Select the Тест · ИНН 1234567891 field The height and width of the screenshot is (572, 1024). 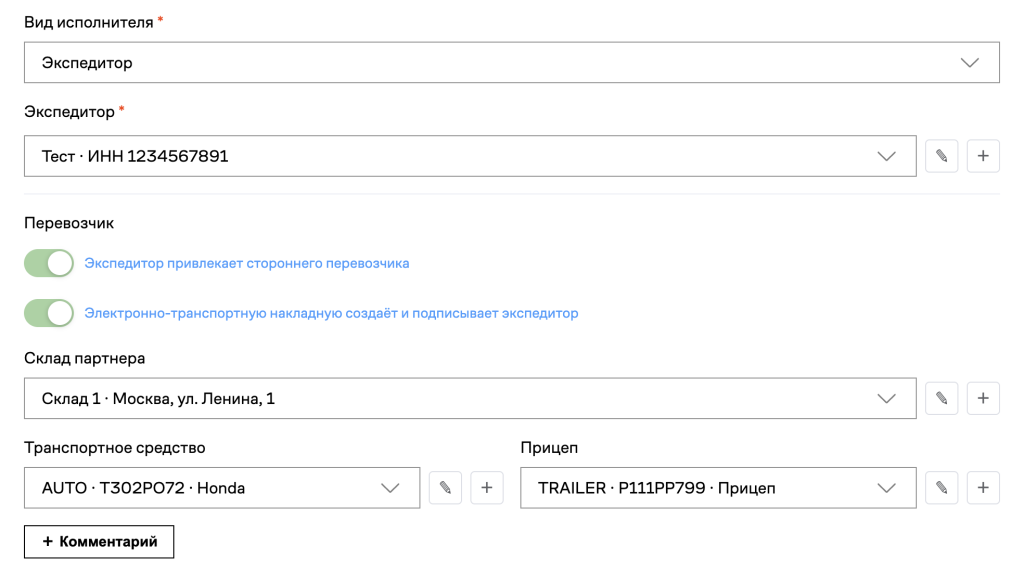tap(470, 156)
